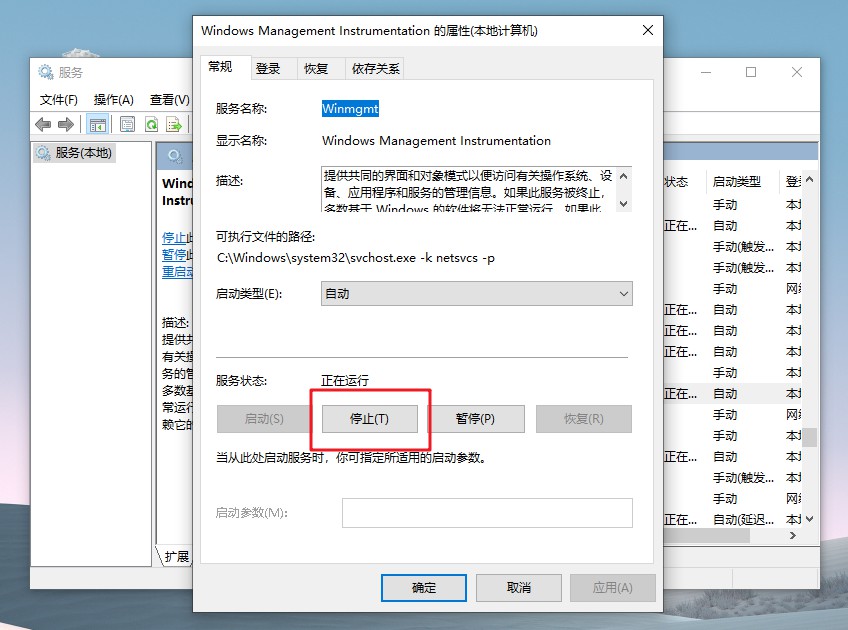Open the 查看(V) menu in Services
Viewport: 848px width, 630px height.
(x=169, y=100)
